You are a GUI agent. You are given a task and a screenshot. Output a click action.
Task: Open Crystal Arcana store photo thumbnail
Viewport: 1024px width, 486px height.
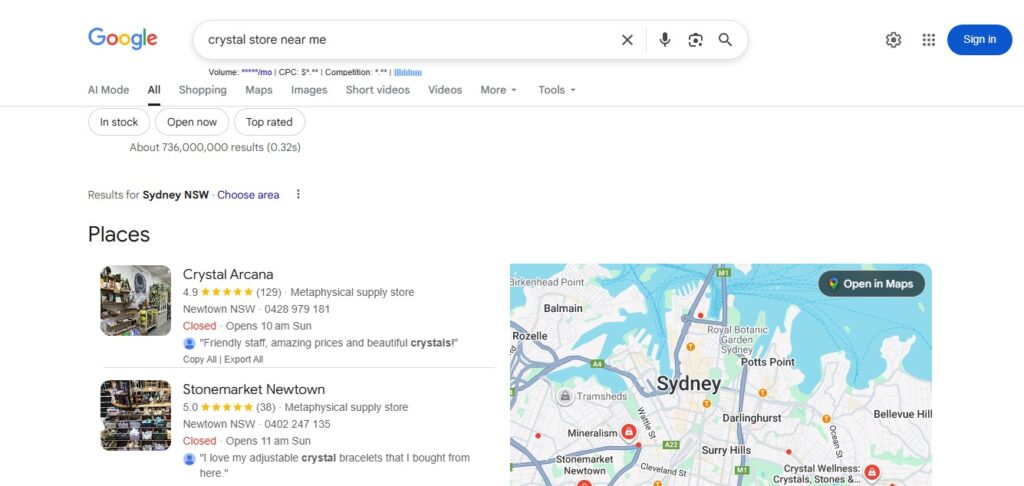tap(136, 300)
